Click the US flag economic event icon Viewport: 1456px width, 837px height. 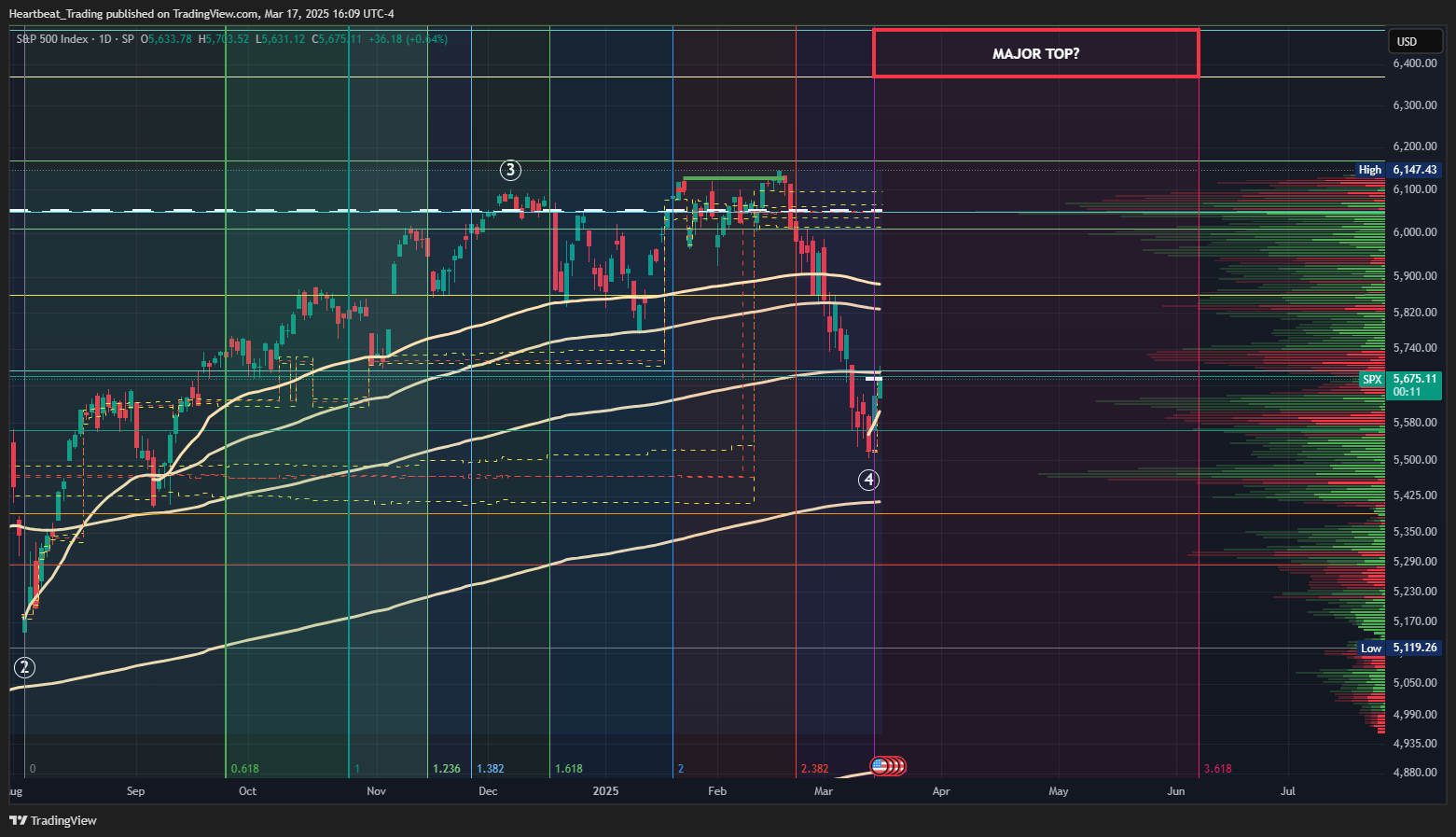tap(879, 766)
